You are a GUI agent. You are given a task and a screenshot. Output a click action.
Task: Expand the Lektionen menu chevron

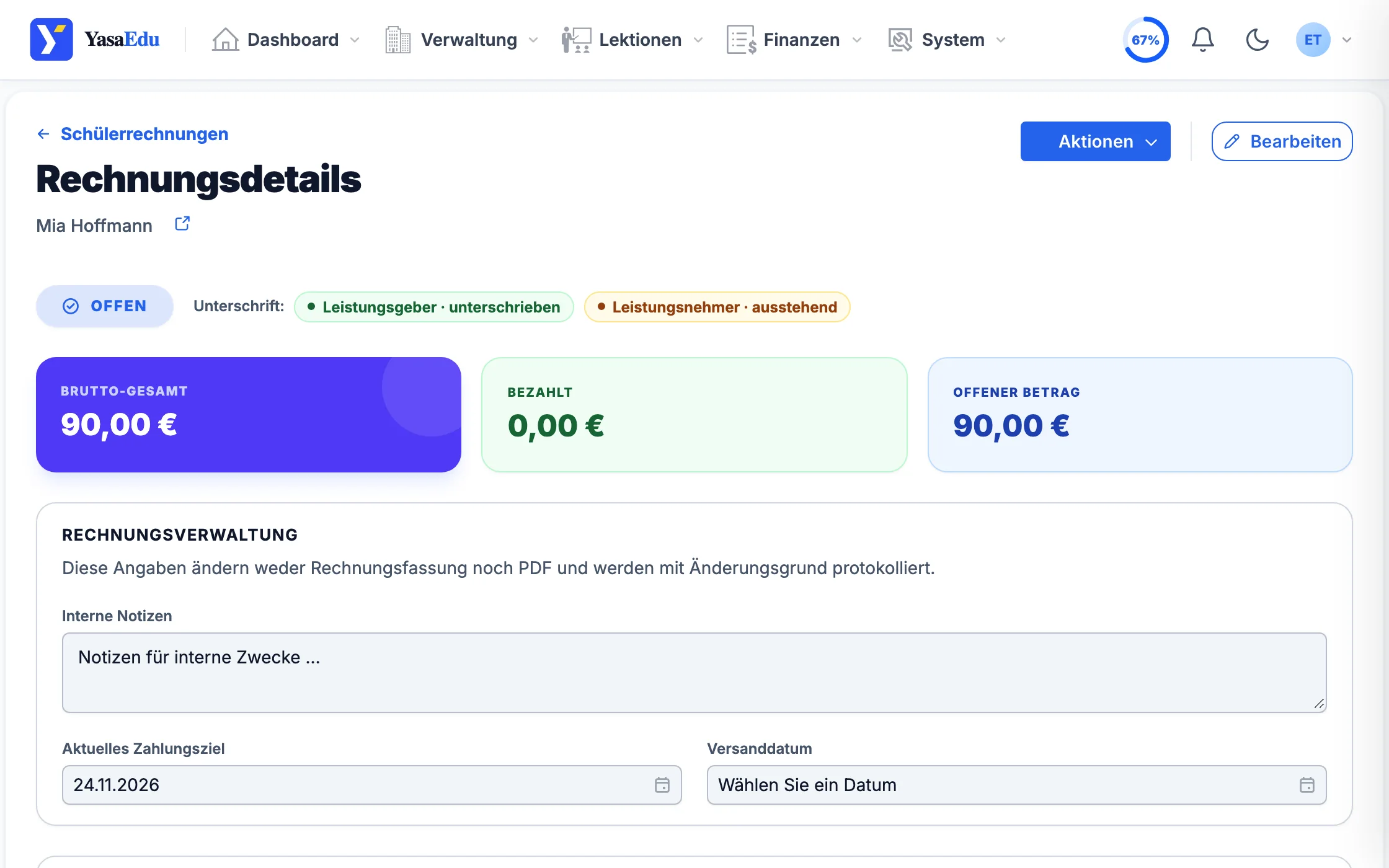point(698,40)
